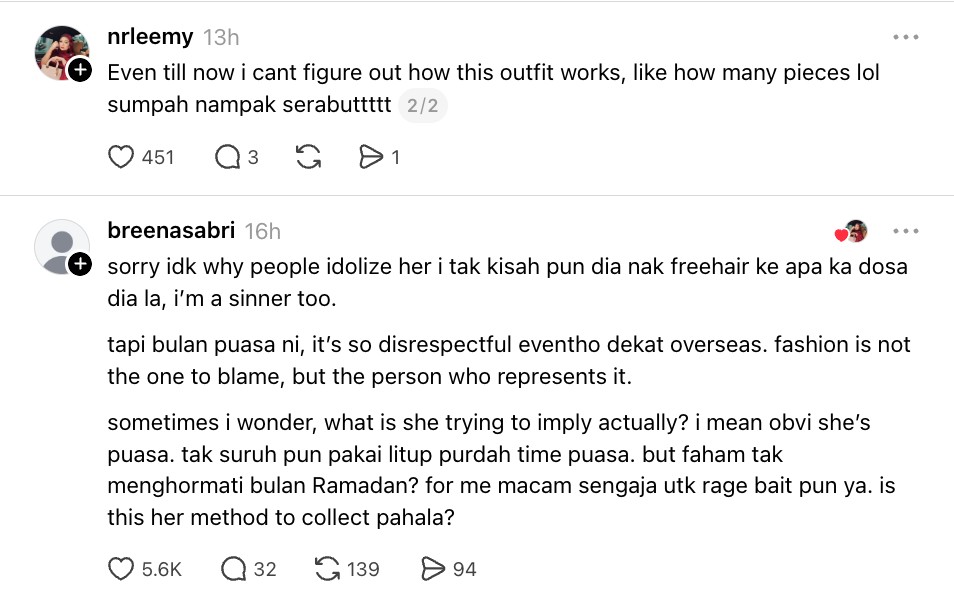This screenshot has width=954, height=598.
Task: View breenasabri's default avatar
Action: (60, 246)
